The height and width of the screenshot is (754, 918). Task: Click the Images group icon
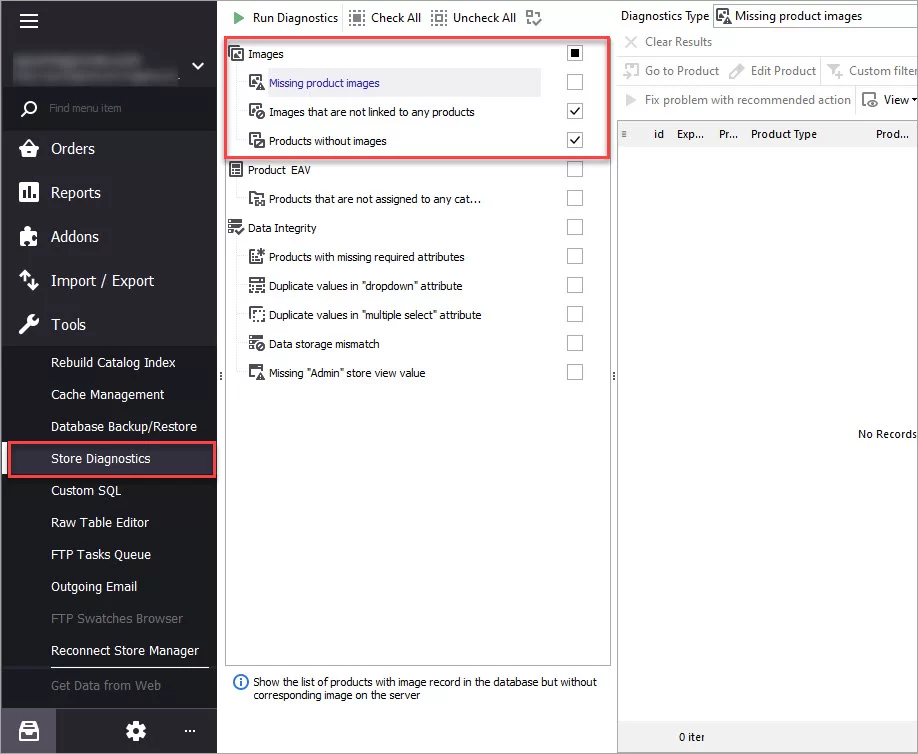pos(236,54)
